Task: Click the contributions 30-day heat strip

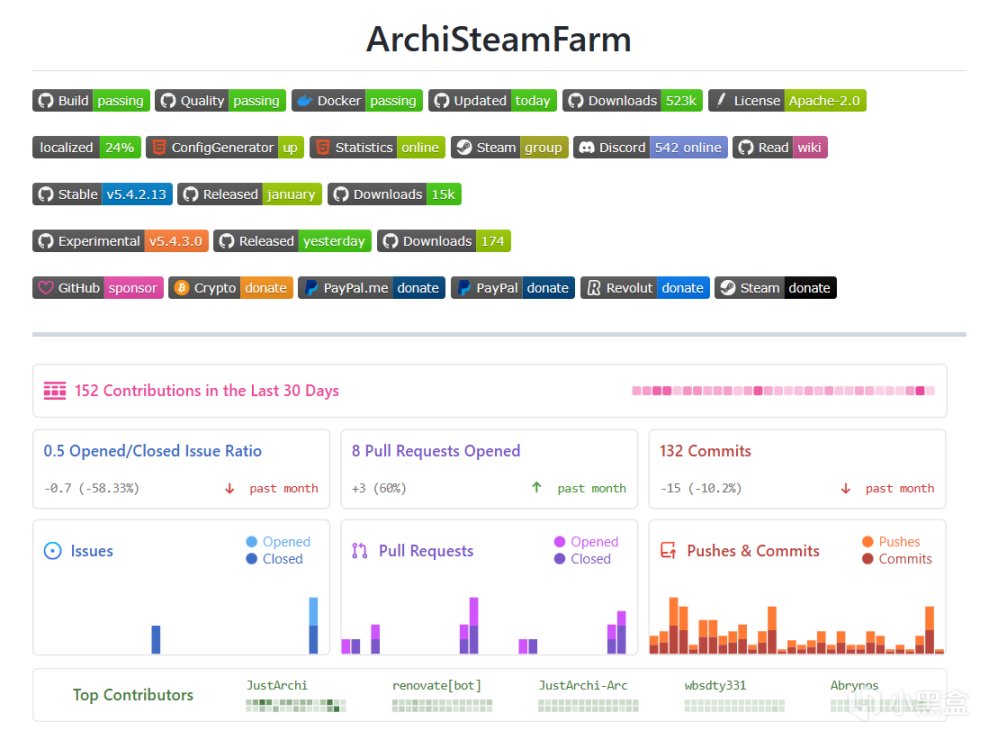Action: pos(784,391)
